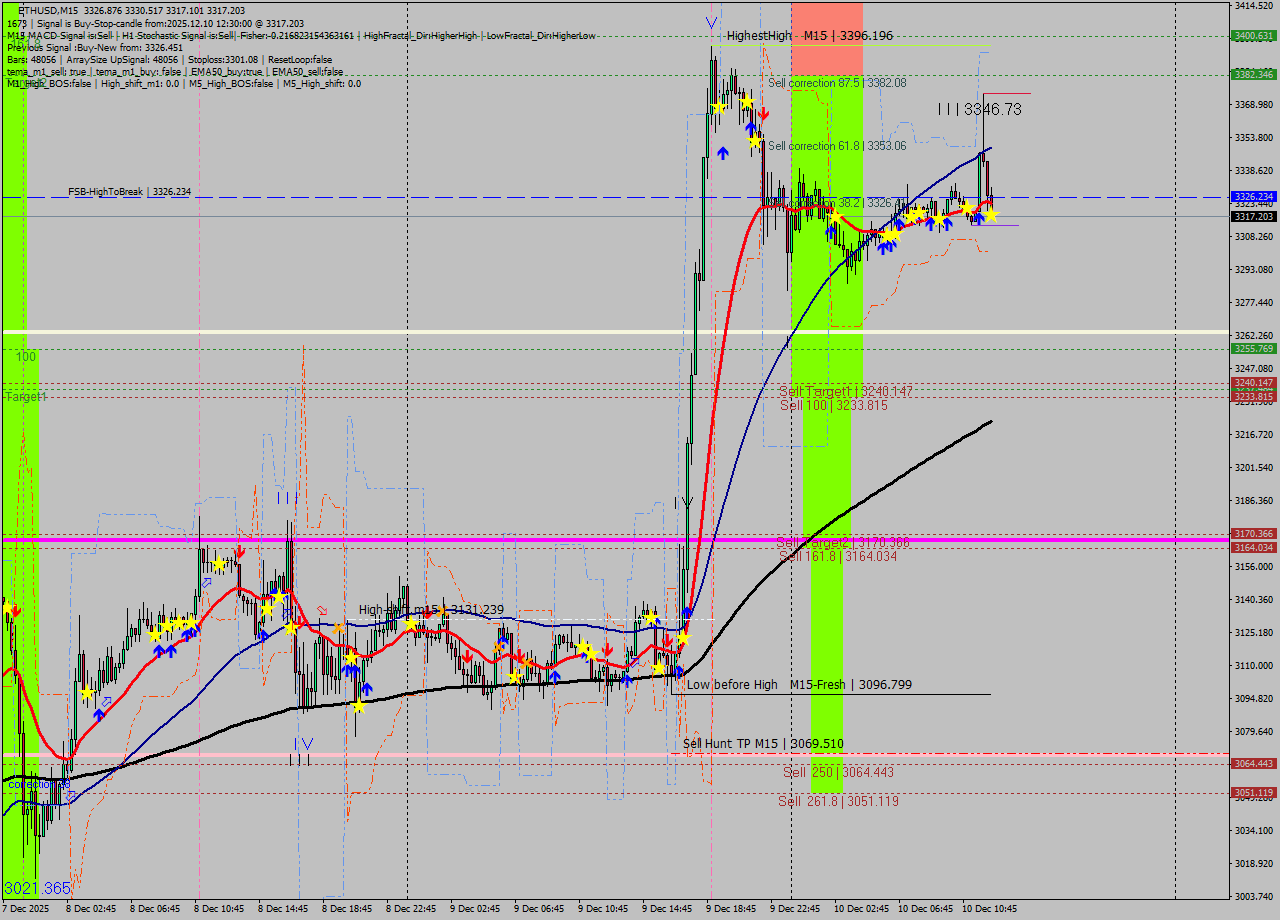Click the blue up arrow left of the peak candles

click(723, 152)
